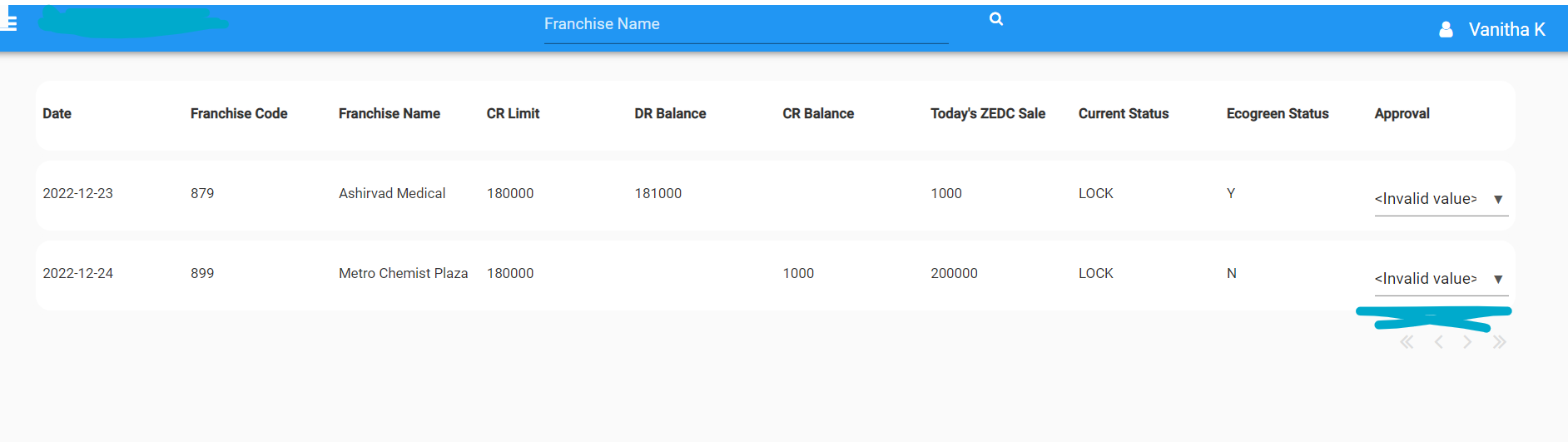Click the user profile icon
Screen dimensions: 1568x442
[x=1446, y=30]
